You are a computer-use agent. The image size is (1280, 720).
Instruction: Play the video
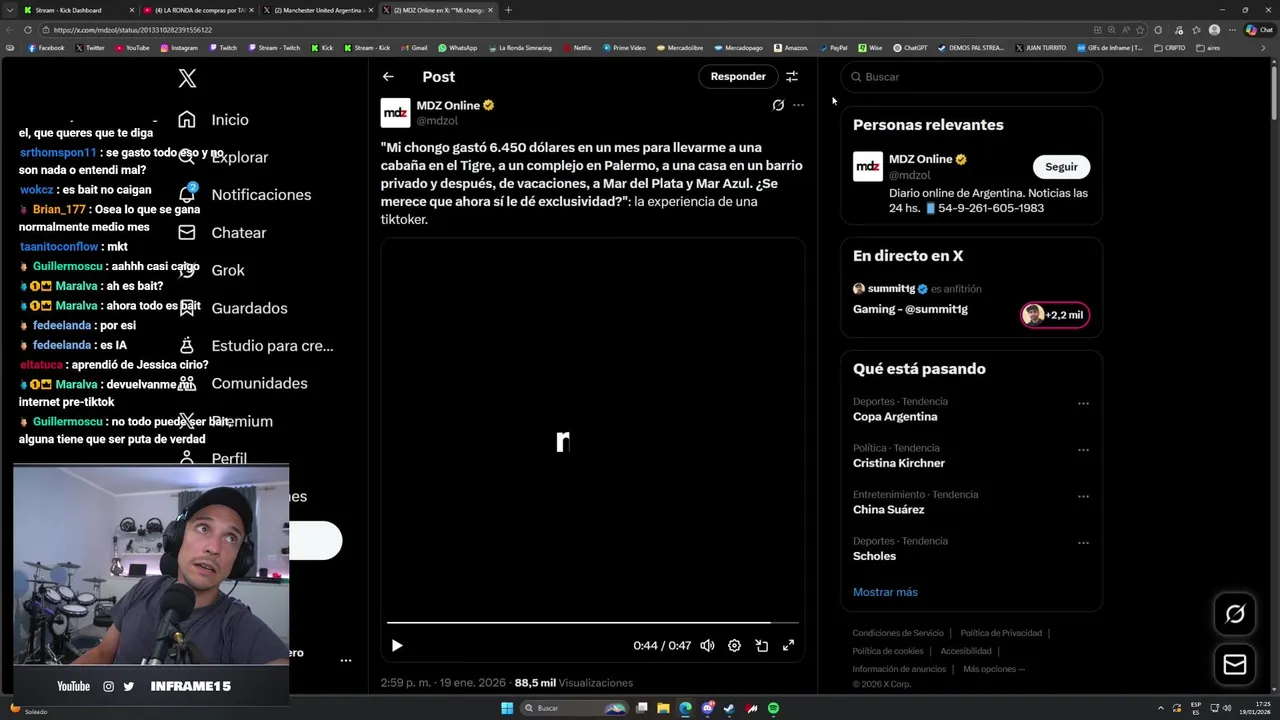[397, 646]
